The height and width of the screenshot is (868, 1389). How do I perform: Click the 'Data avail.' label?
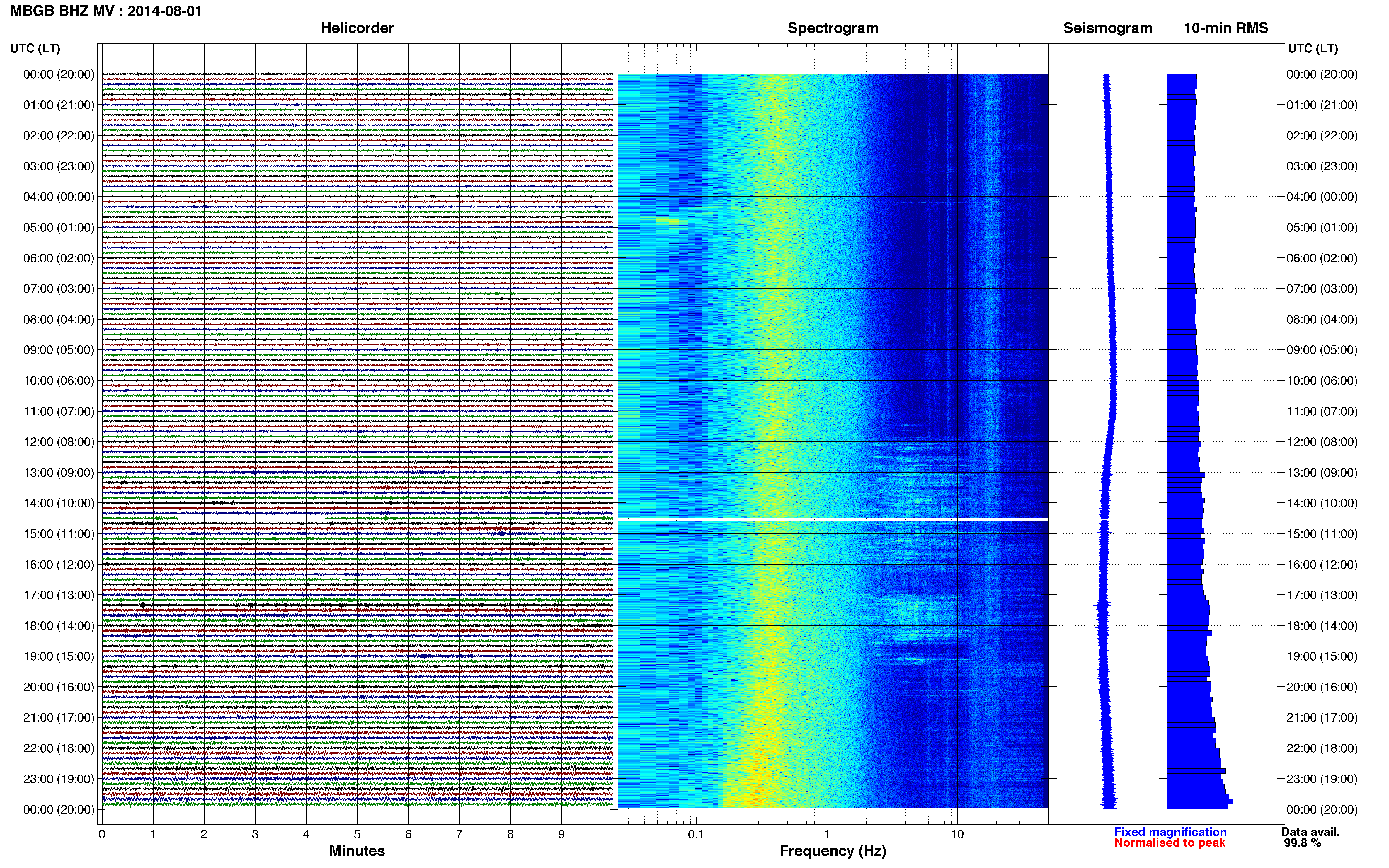[x=1310, y=832]
